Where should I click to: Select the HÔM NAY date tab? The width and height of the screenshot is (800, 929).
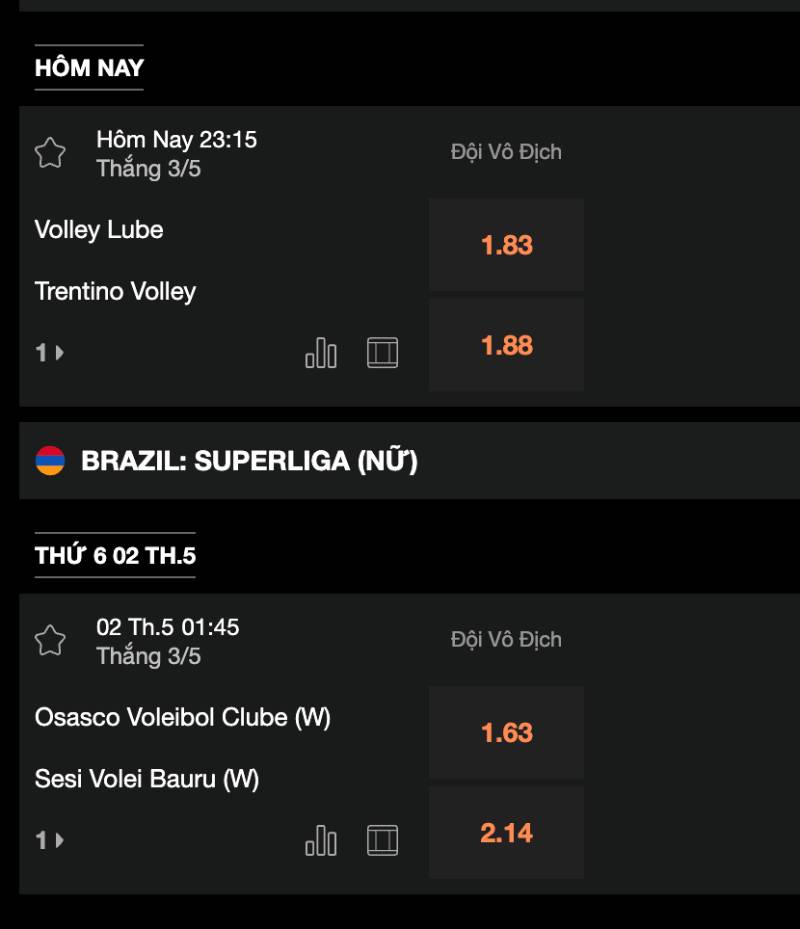[x=89, y=68]
